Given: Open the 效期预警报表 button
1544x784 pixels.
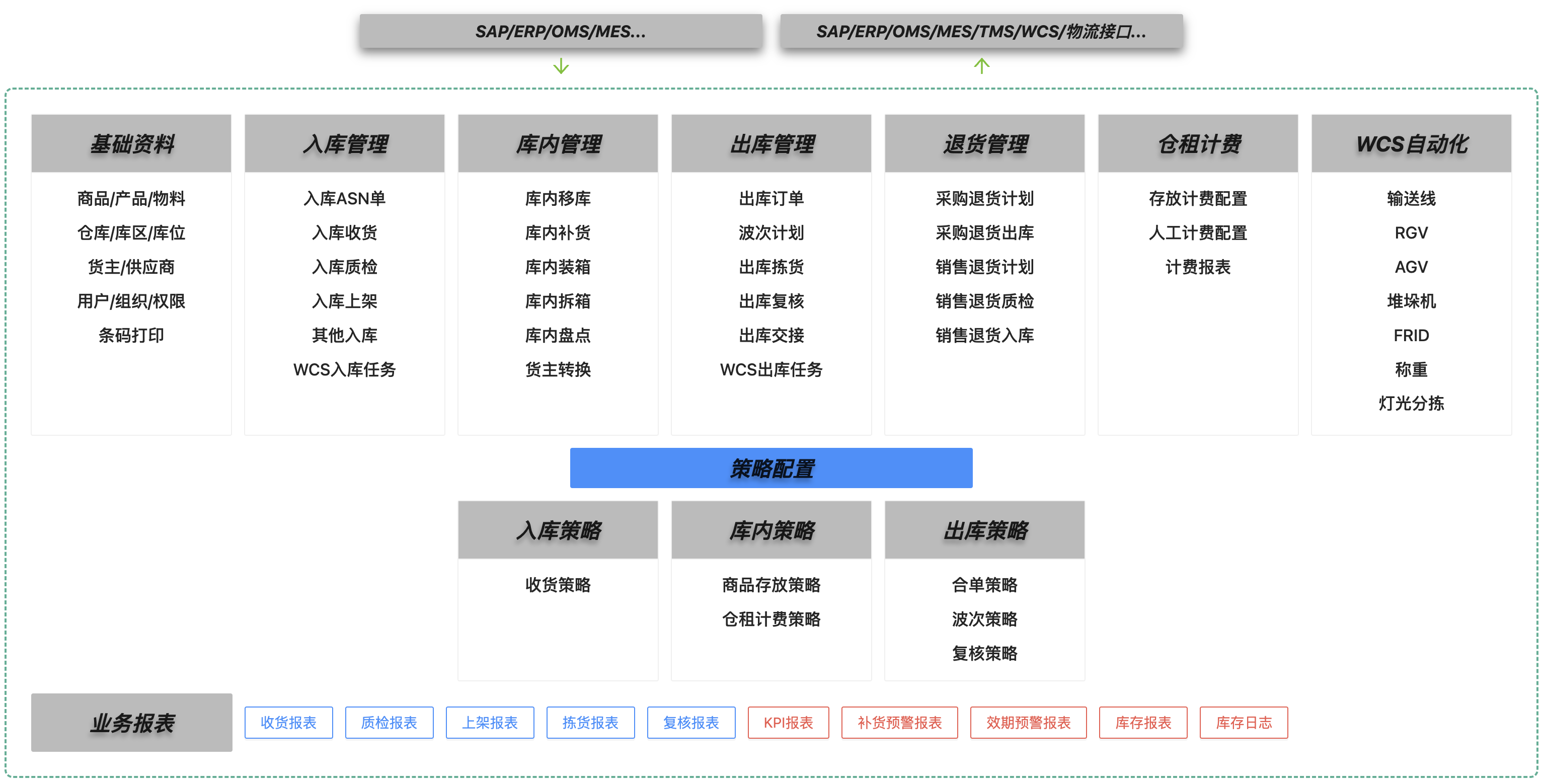Looking at the screenshot, I should 1029,723.
